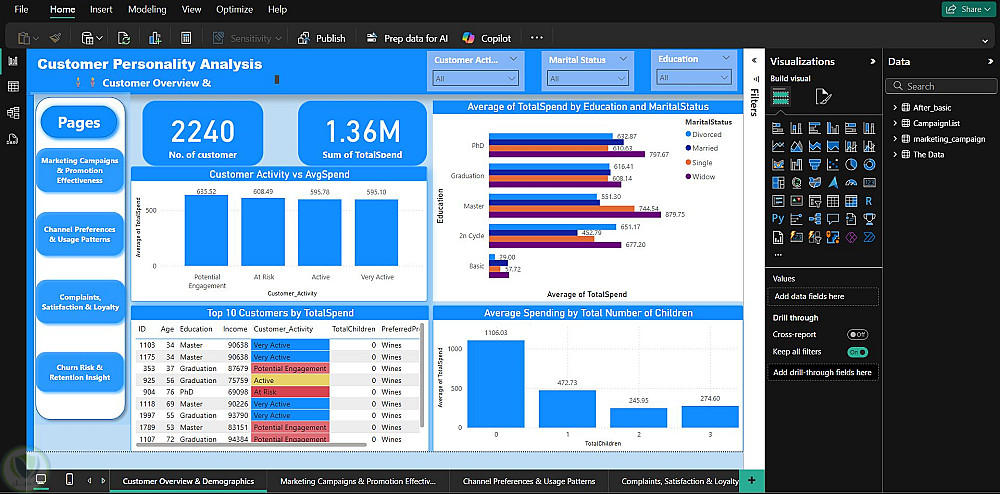Screen dimensions: 1000x494
Task: Open the Format visual paintbrush tab
Action: pos(823,97)
